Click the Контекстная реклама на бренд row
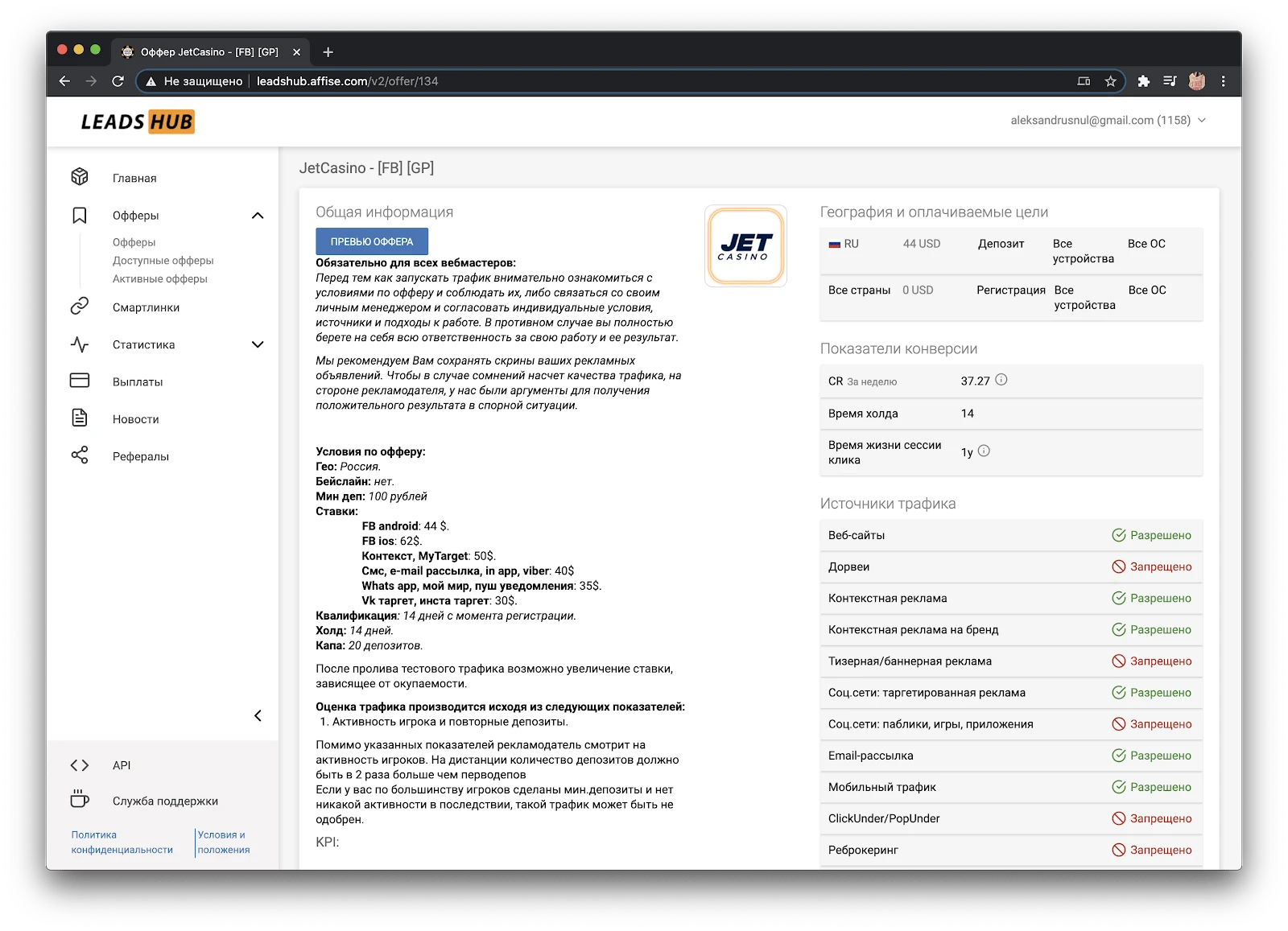Viewport: 1288px width, 931px height. [1011, 629]
